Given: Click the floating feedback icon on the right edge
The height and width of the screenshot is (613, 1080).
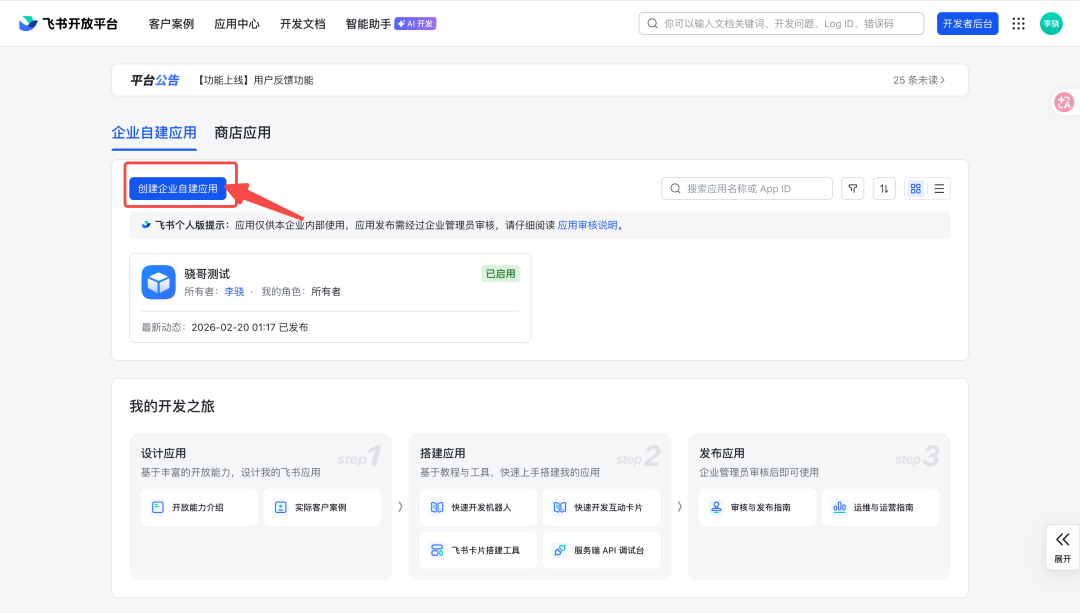Looking at the screenshot, I should pyautogui.click(x=1064, y=102).
